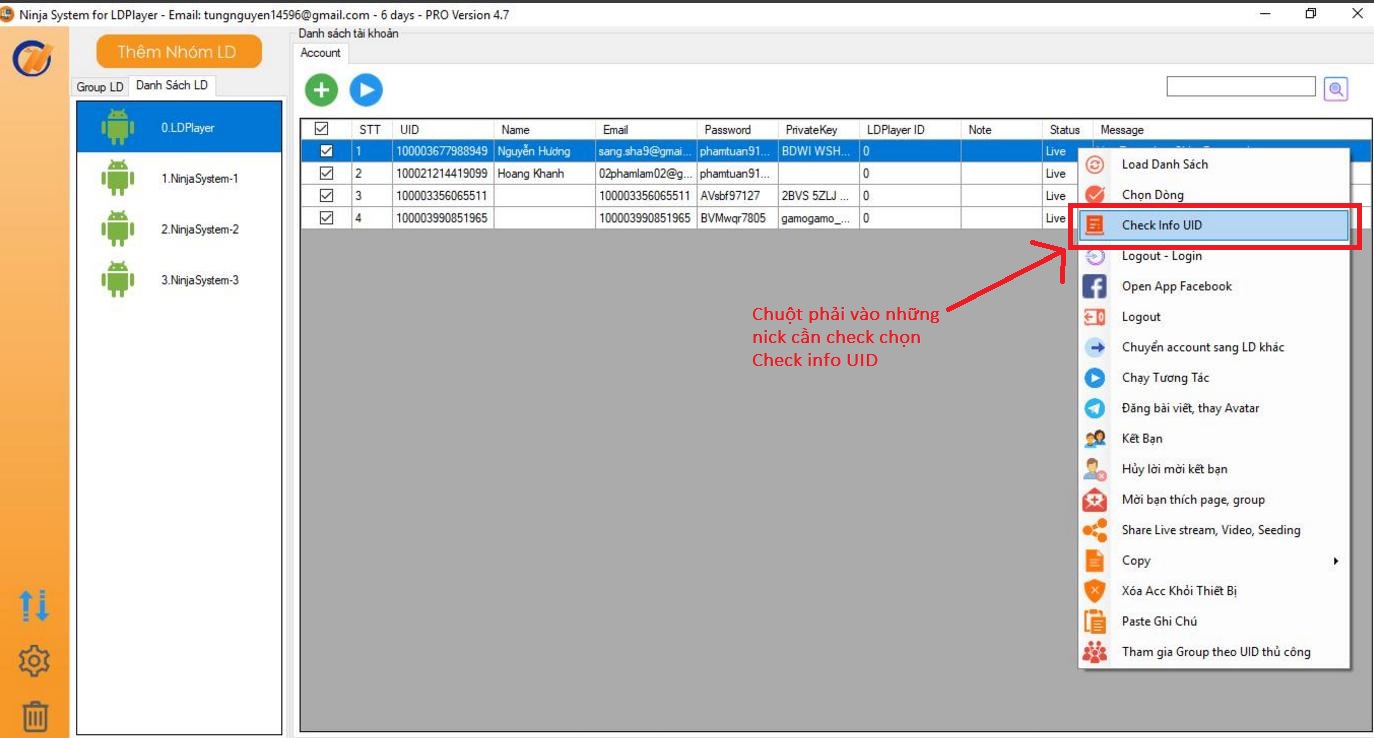
Task: Click the STT column header
Action: pos(371,130)
